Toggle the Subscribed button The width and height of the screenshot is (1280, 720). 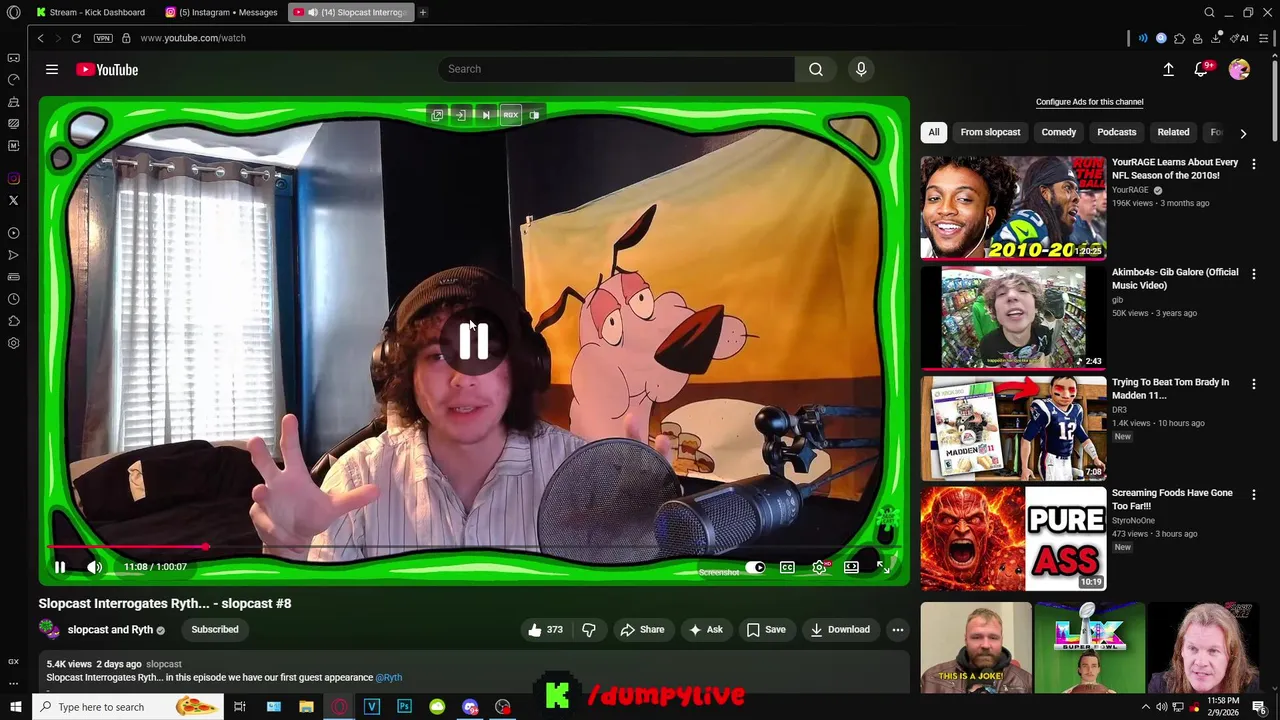pos(215,629)
